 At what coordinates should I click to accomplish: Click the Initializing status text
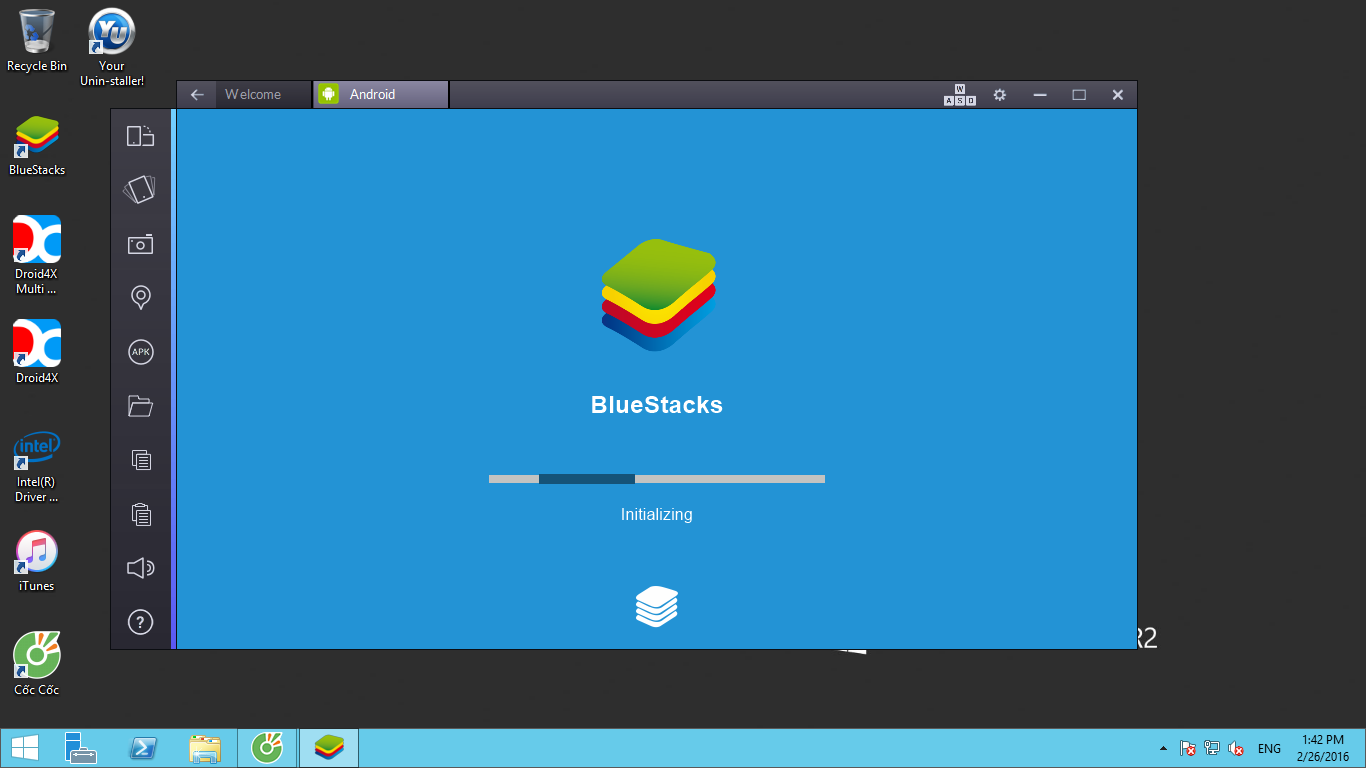click(657, 515)
